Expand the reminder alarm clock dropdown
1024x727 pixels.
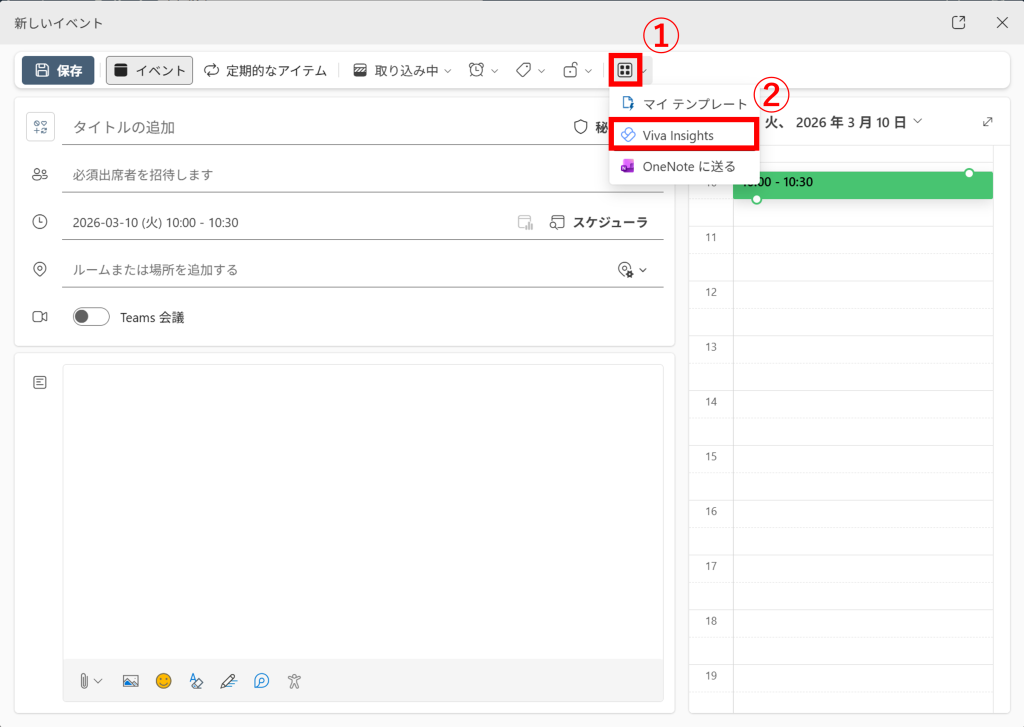tap(484, 70)
